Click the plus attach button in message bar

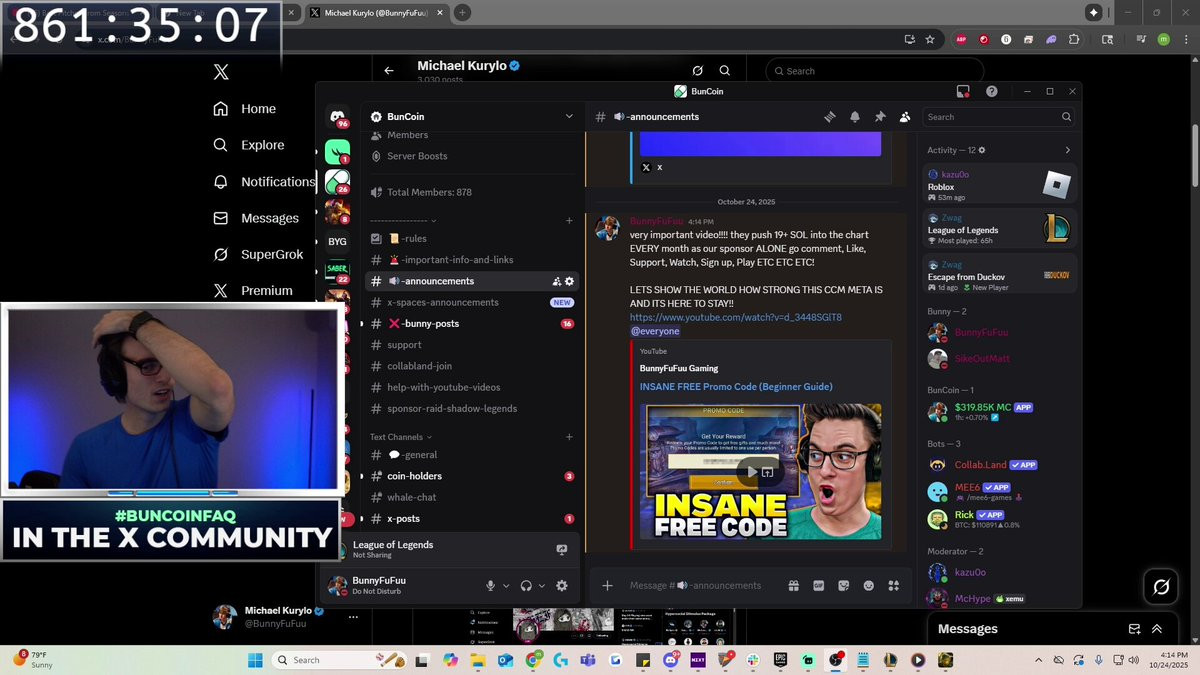607,586
